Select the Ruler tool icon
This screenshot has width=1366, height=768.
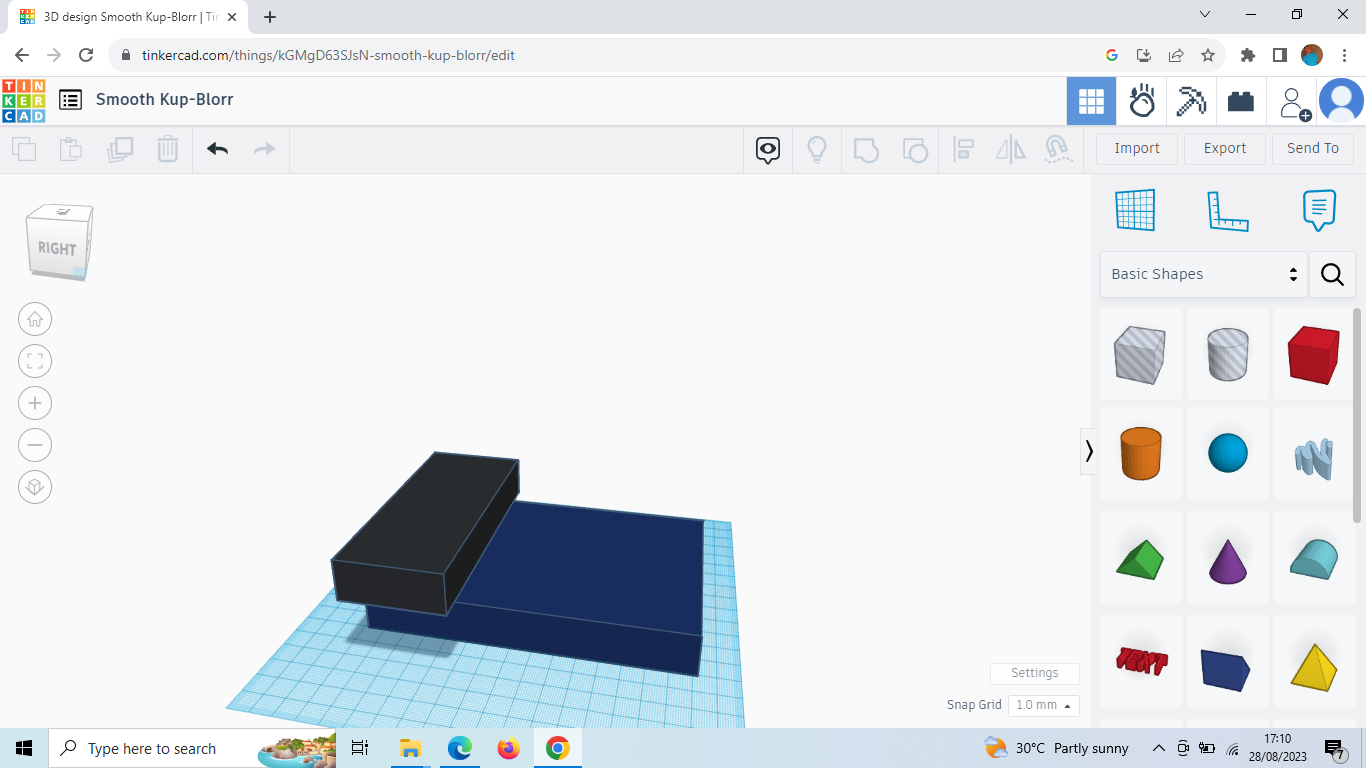1228,210
